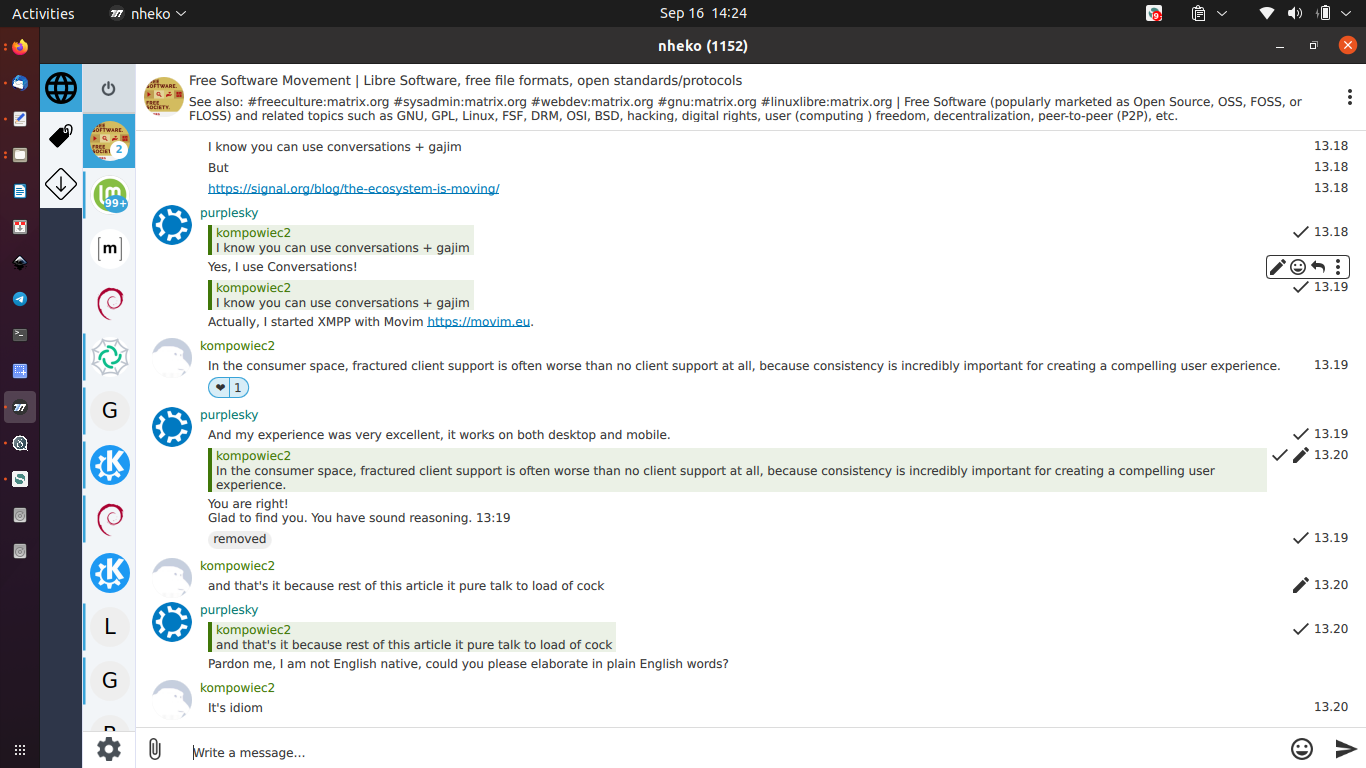Screen dimensions: 1366x768
Task: Select the globe 'all rooms' community icon
Action: (61, 88)
